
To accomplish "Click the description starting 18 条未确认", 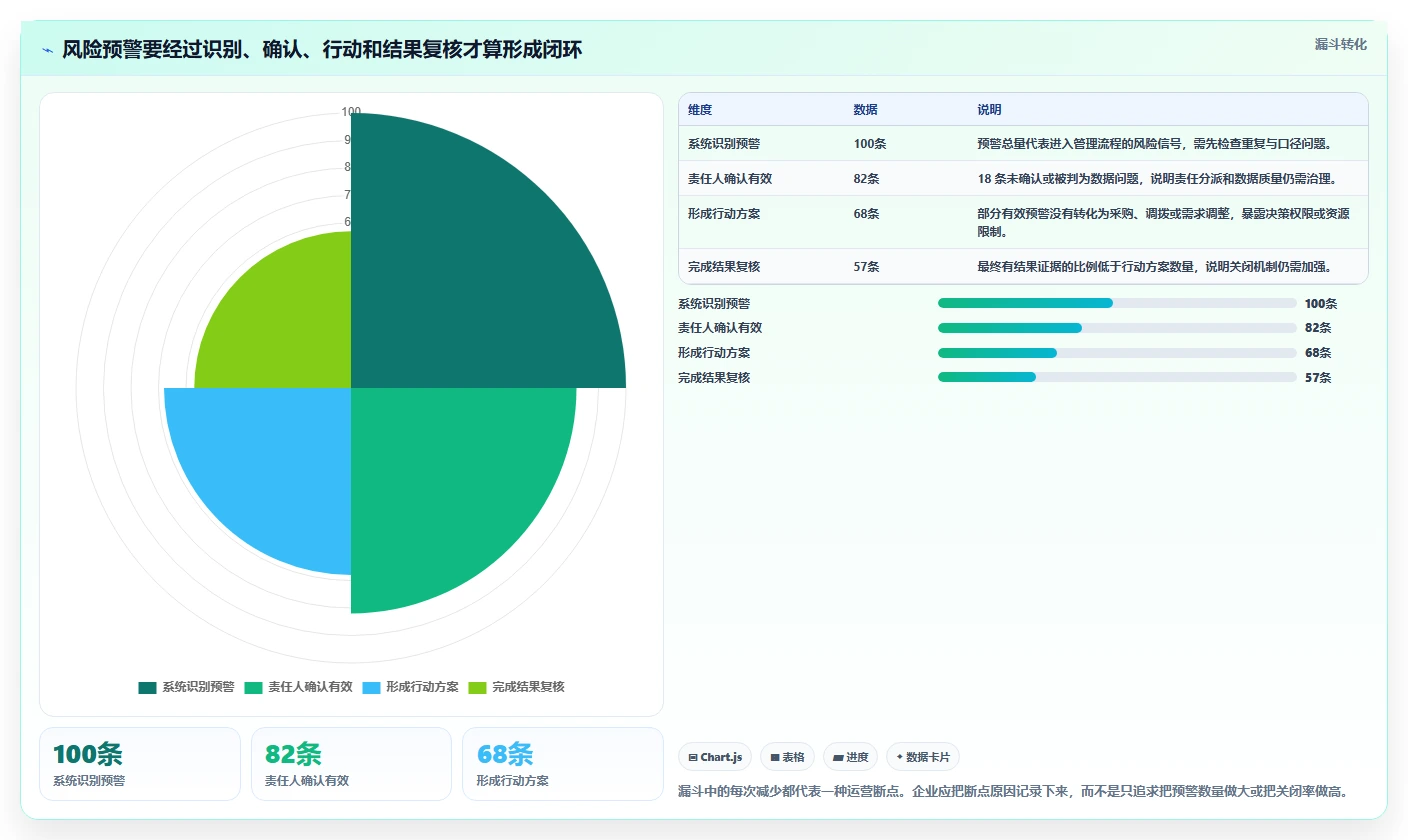I will pyautogui.click(x=1157, y=179).
